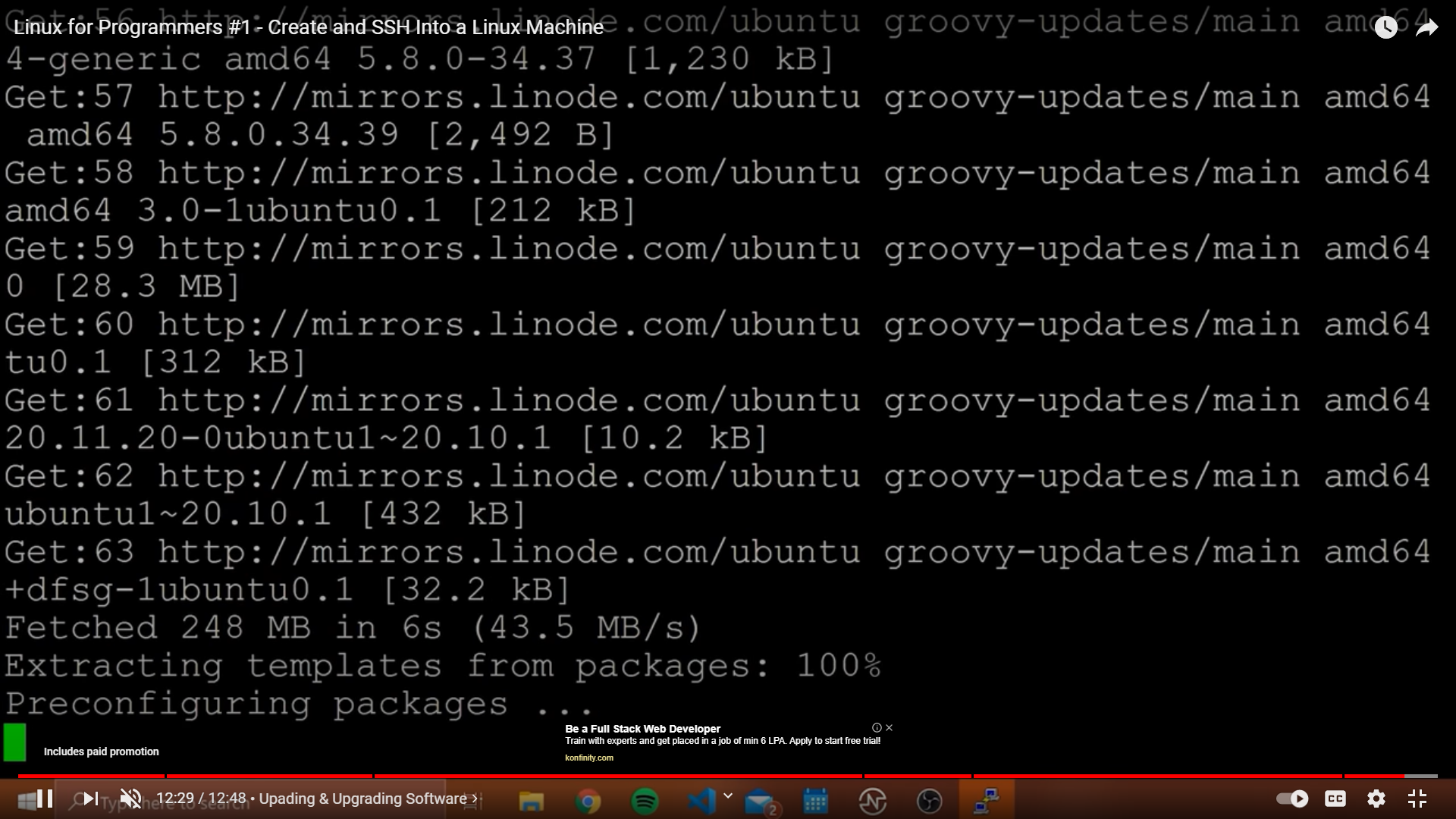
Task: Pause the video playback
Action: [x=45, y=799]
